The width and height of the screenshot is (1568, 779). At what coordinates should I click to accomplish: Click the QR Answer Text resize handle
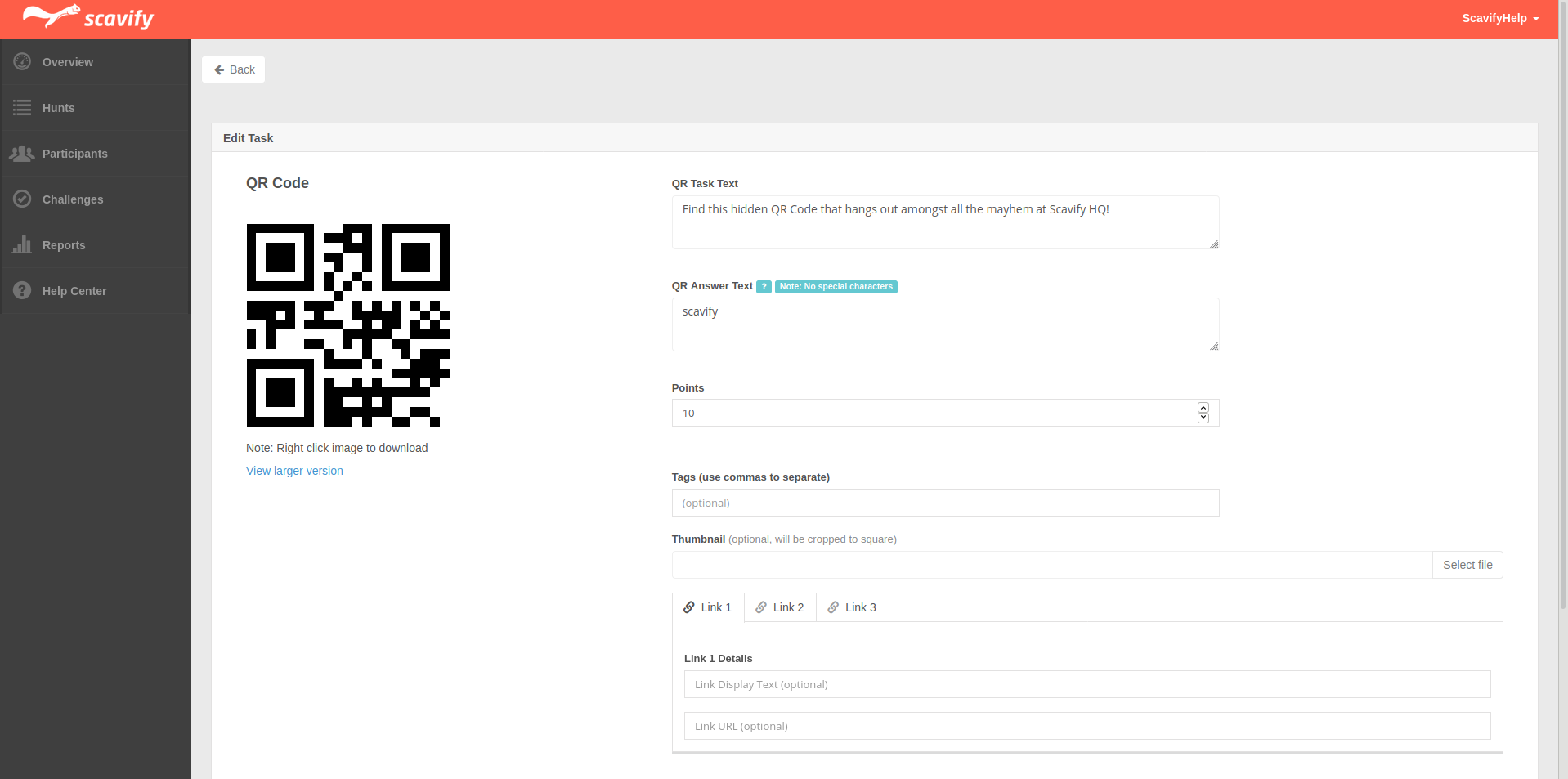(1214, 346)
